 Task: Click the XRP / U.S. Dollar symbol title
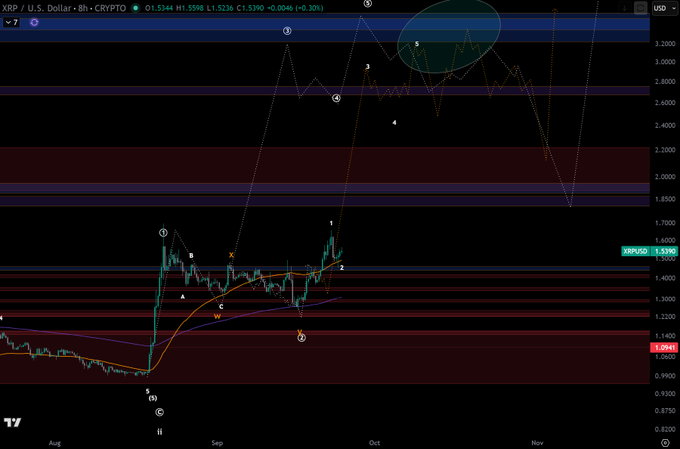pos(37,8)
